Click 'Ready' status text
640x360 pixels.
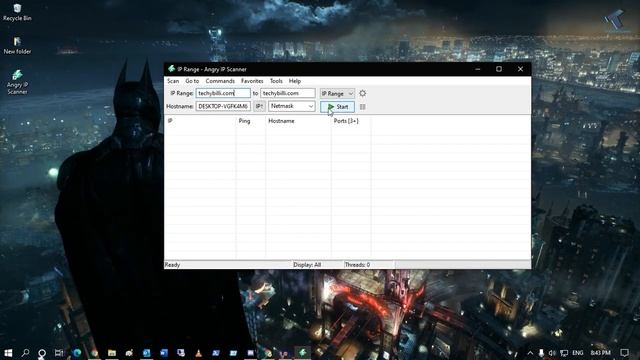(172, 265)
